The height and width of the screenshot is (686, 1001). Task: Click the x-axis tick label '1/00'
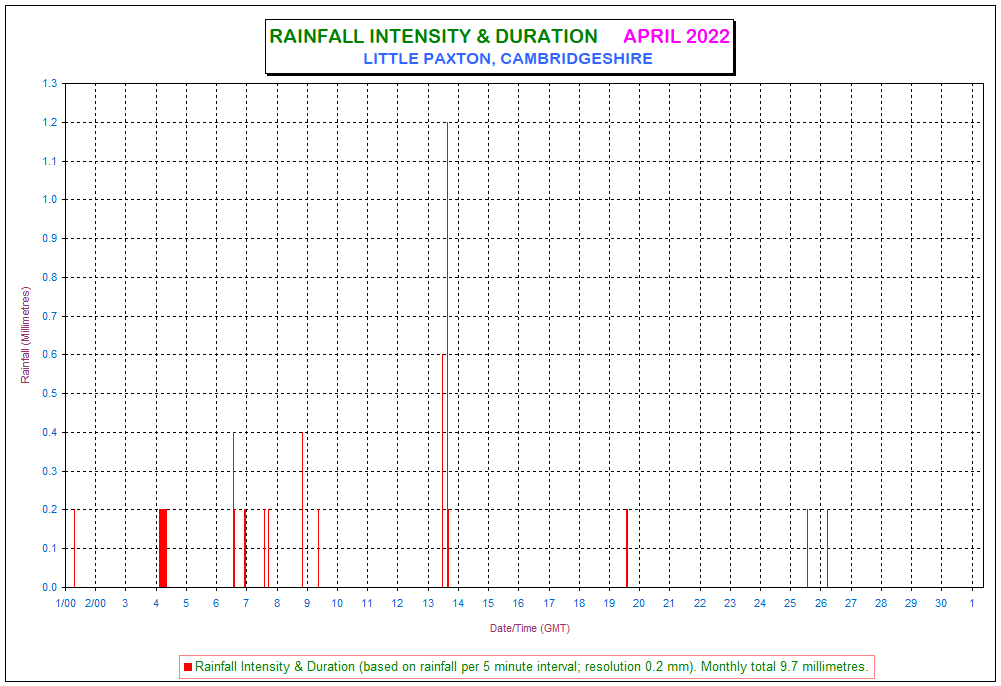coord(66,604)
